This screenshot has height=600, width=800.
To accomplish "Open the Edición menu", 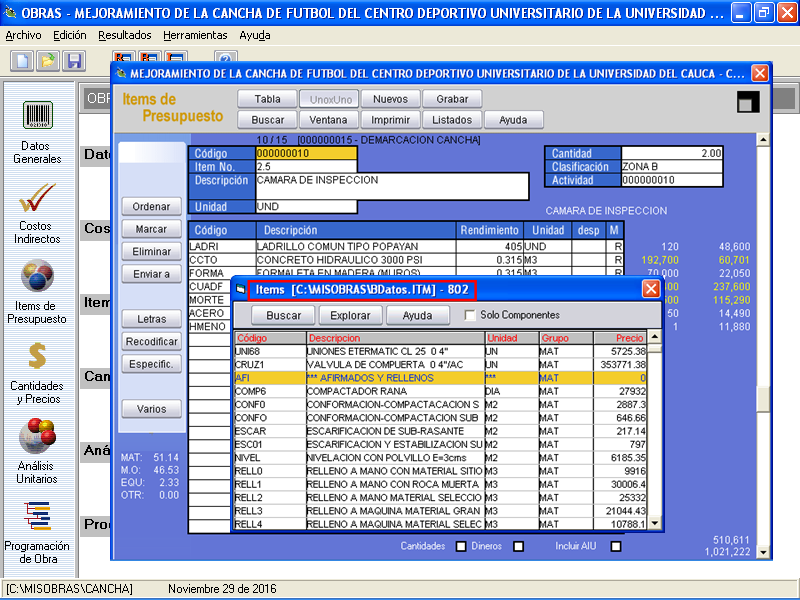I will click(x=70, y=35).
